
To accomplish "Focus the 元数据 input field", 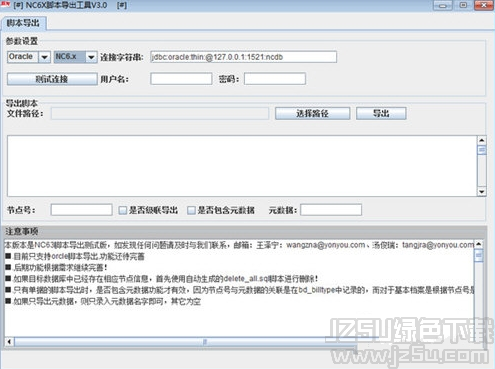I will click(331, 210).
